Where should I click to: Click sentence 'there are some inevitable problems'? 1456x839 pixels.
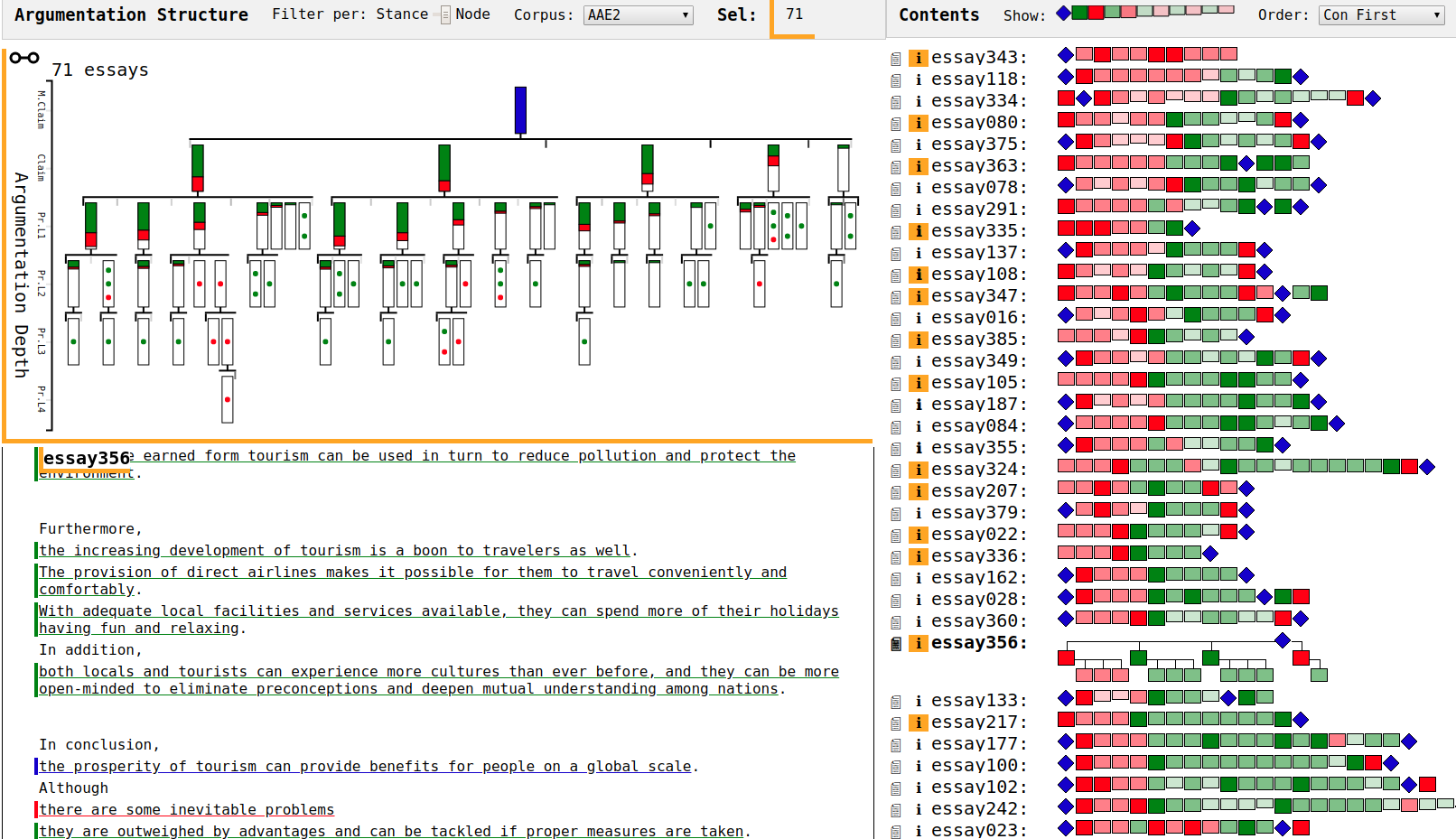coord(186,810)
